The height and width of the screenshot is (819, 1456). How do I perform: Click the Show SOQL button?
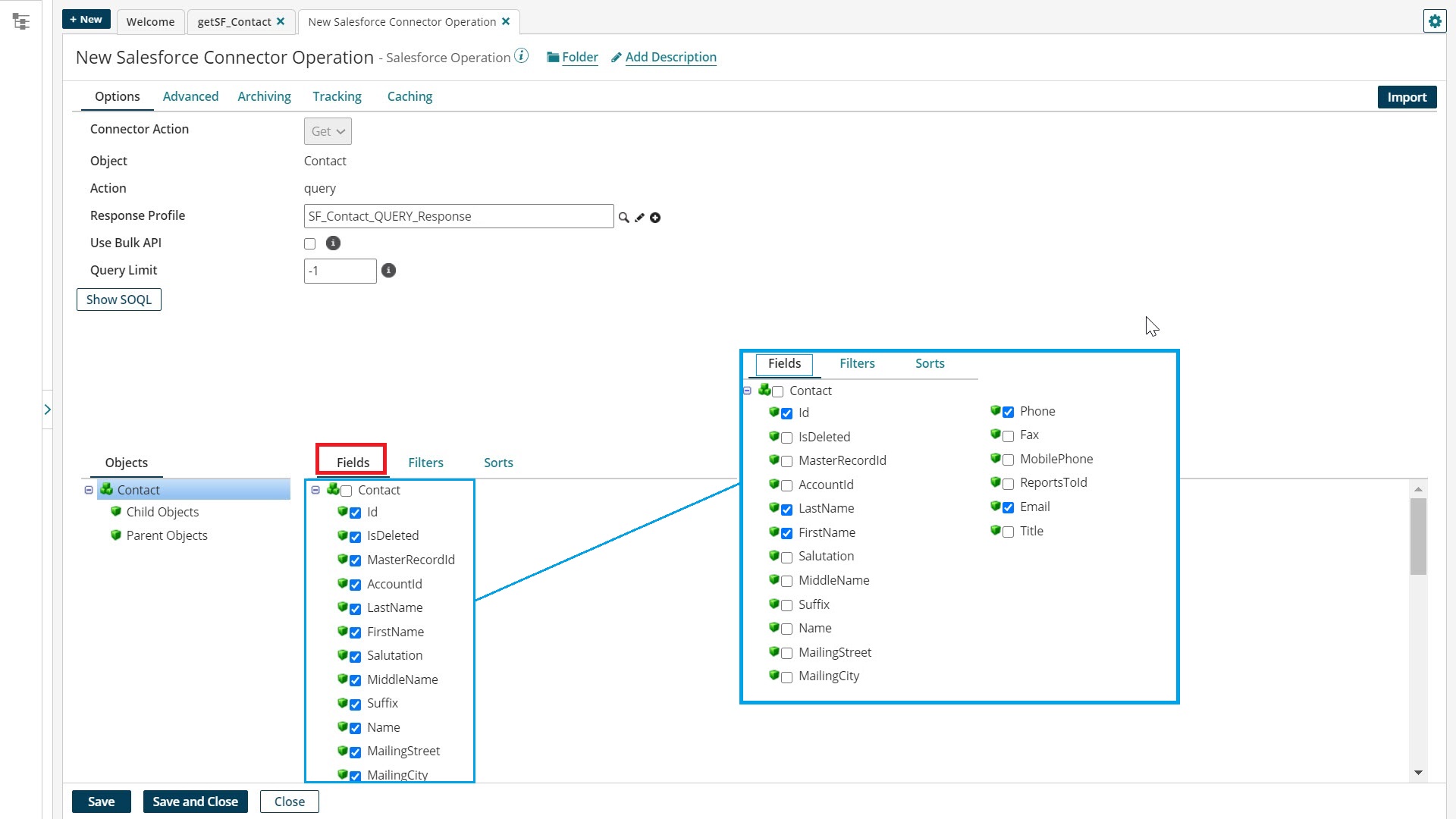pyautogui.click(x=118, y=299)
